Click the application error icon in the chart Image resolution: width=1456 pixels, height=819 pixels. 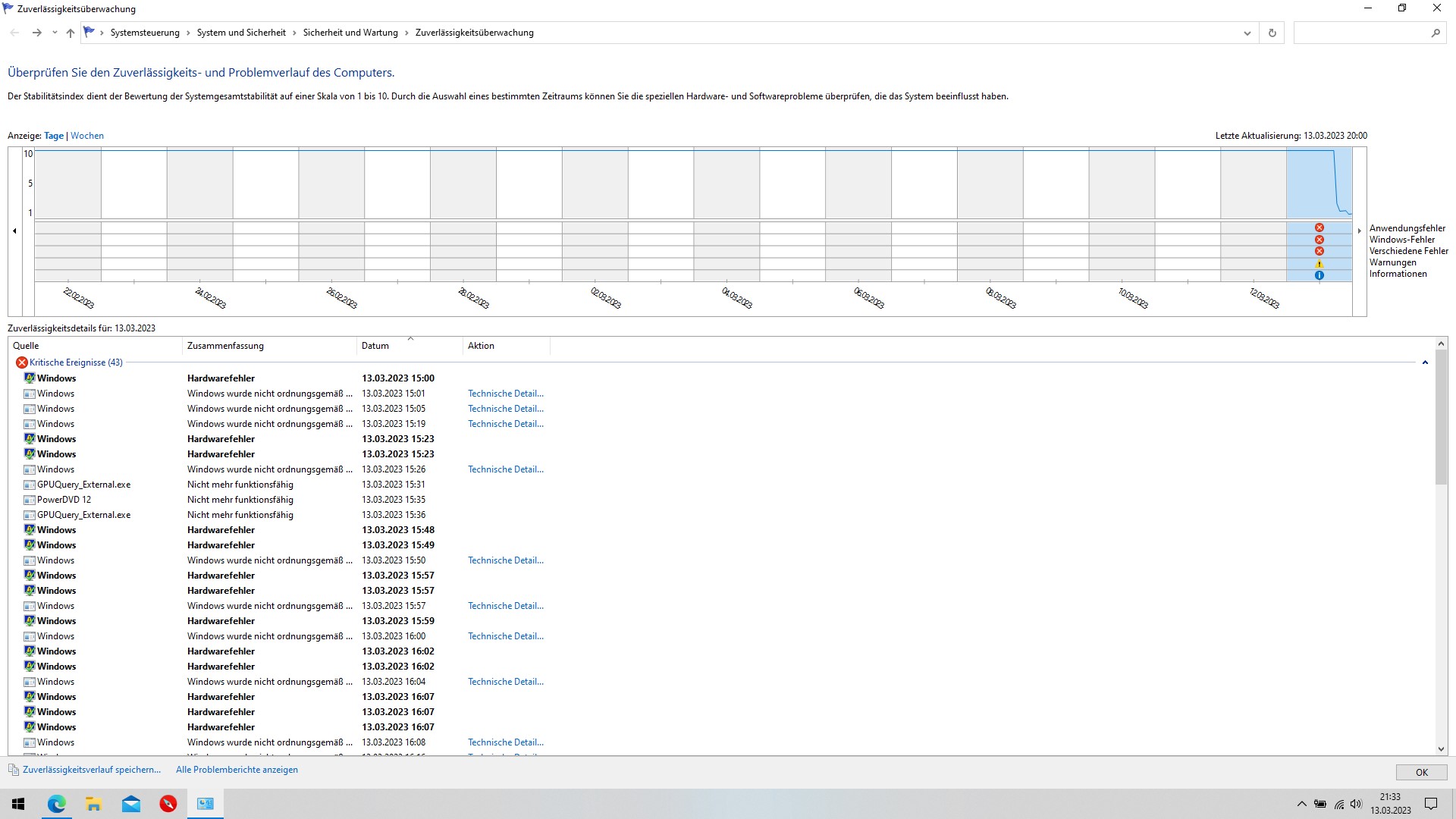click(1319, 227)
